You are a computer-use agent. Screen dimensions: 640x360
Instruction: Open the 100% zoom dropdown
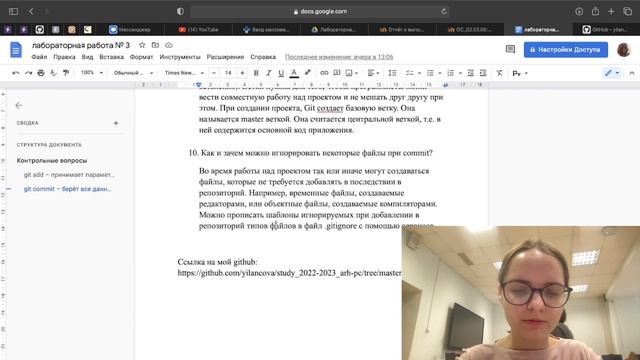(91, 73)
